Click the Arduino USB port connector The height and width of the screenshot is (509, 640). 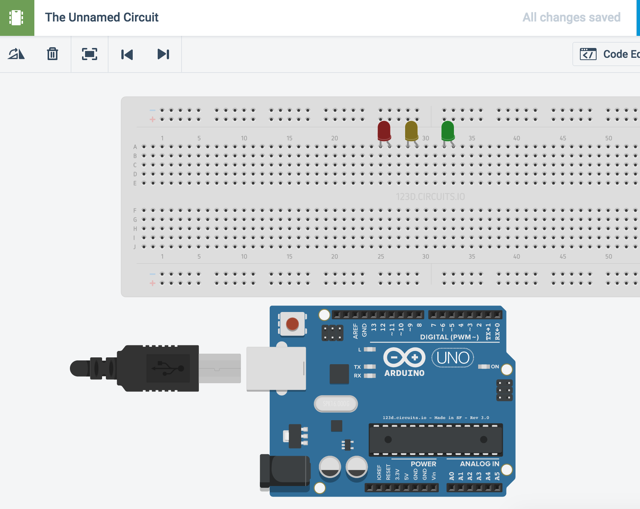[276, 369]
